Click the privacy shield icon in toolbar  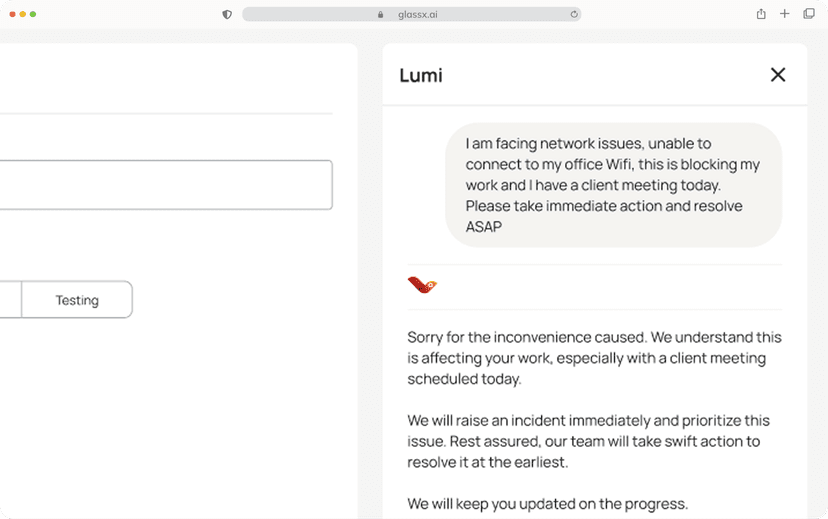click(x=227, y=14)
